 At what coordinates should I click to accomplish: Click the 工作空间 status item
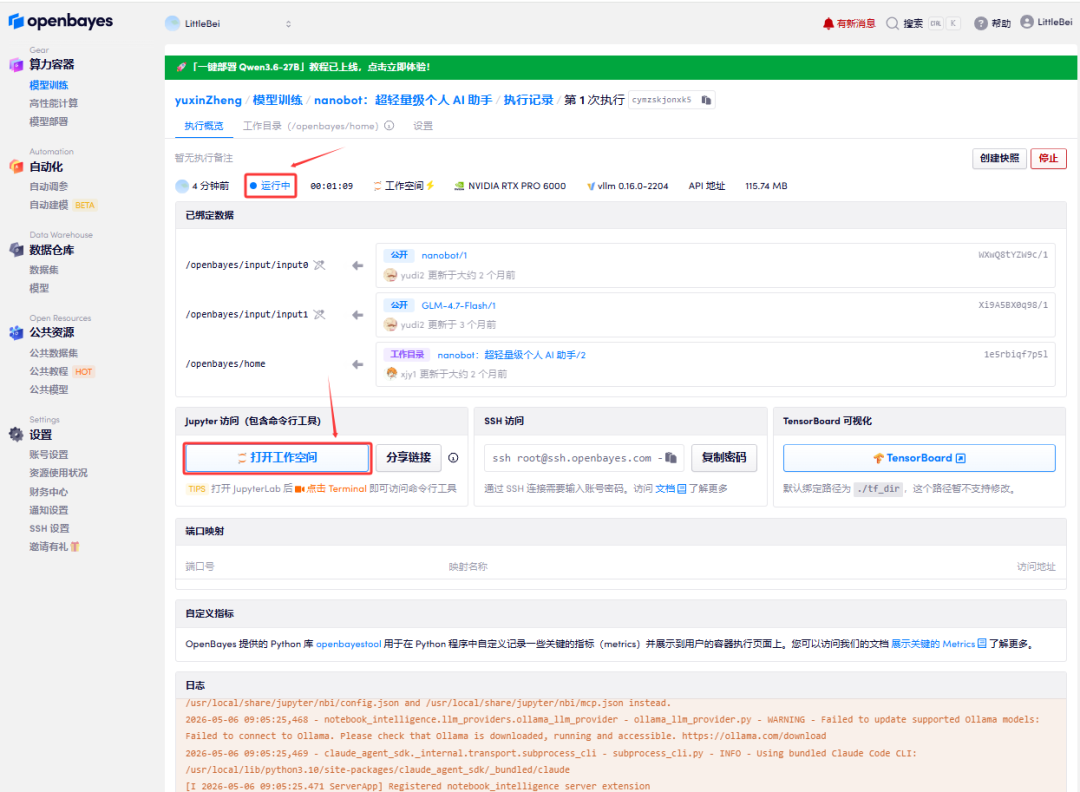pyautogui.click(x=404, y=186)
